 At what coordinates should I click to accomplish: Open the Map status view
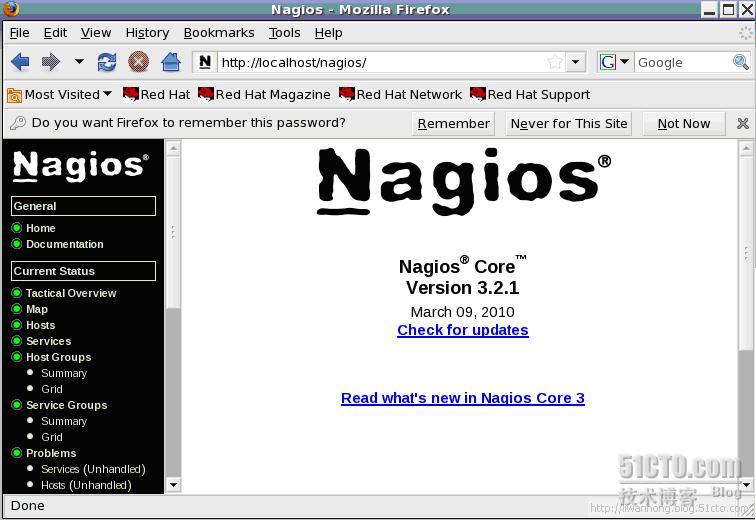pos(37,309)
